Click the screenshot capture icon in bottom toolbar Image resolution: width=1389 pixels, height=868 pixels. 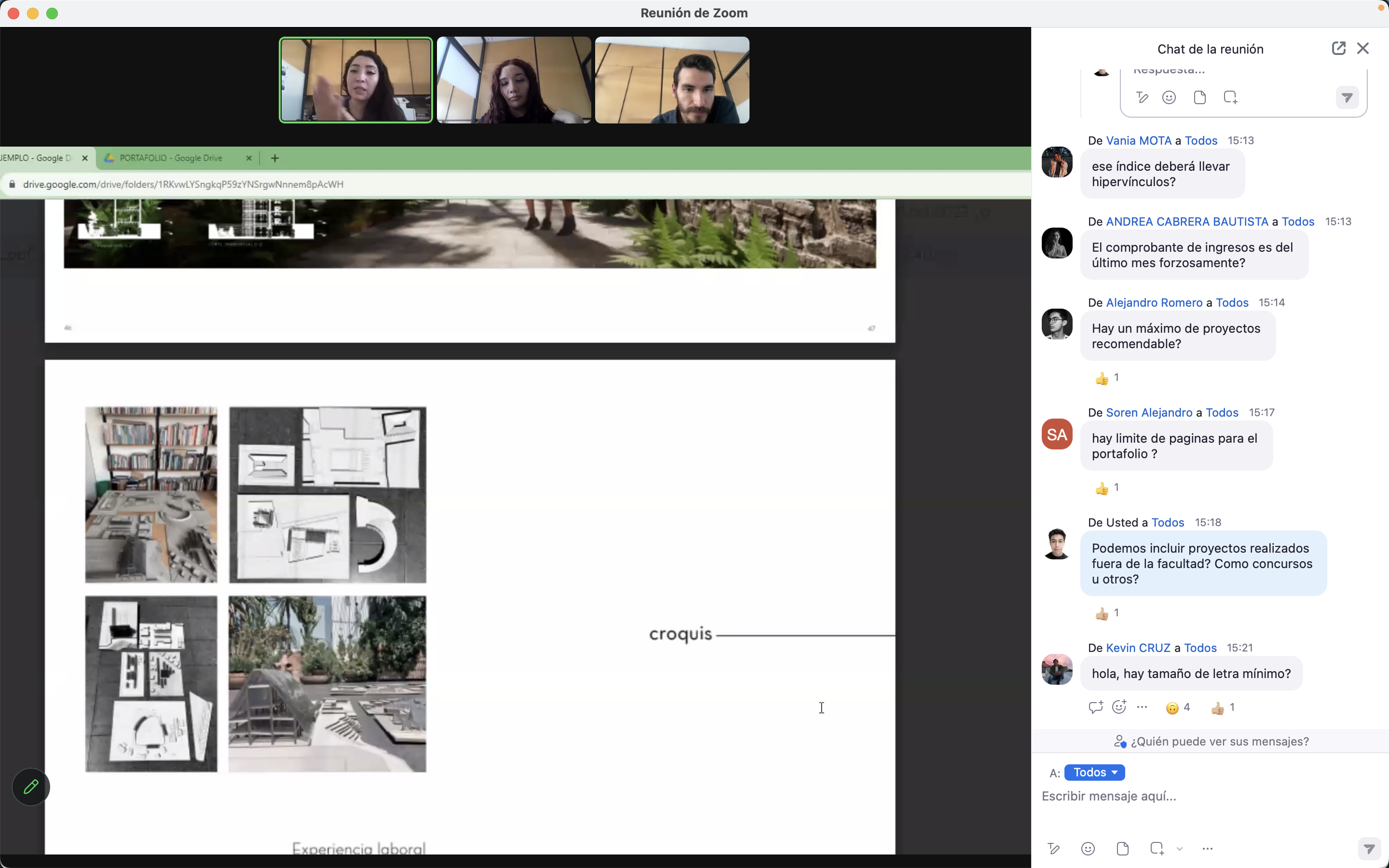tap(1157, 849)
